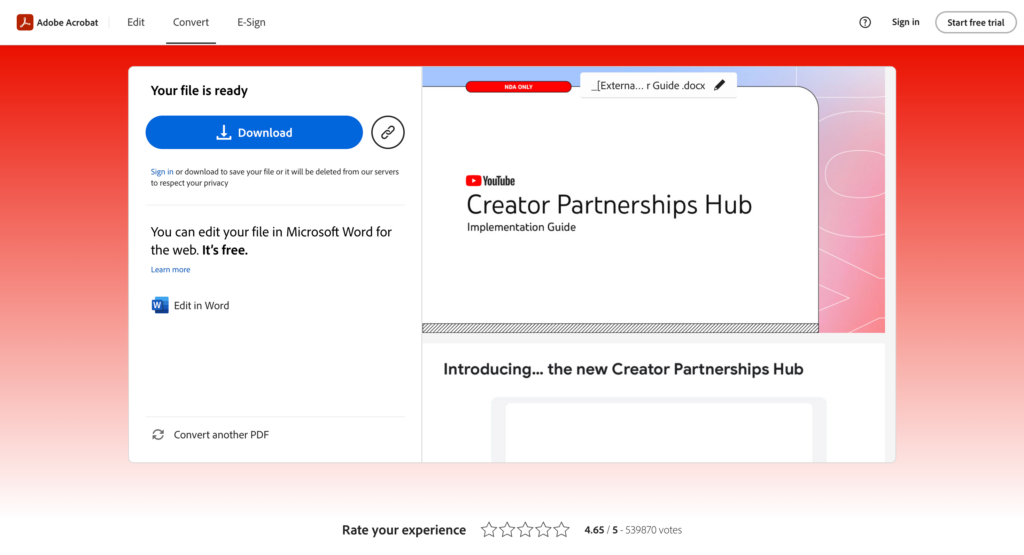Click the file name '_[Externa... r Guide .docx'
The image size is (1024, 555).
click(x=648, y=86)
